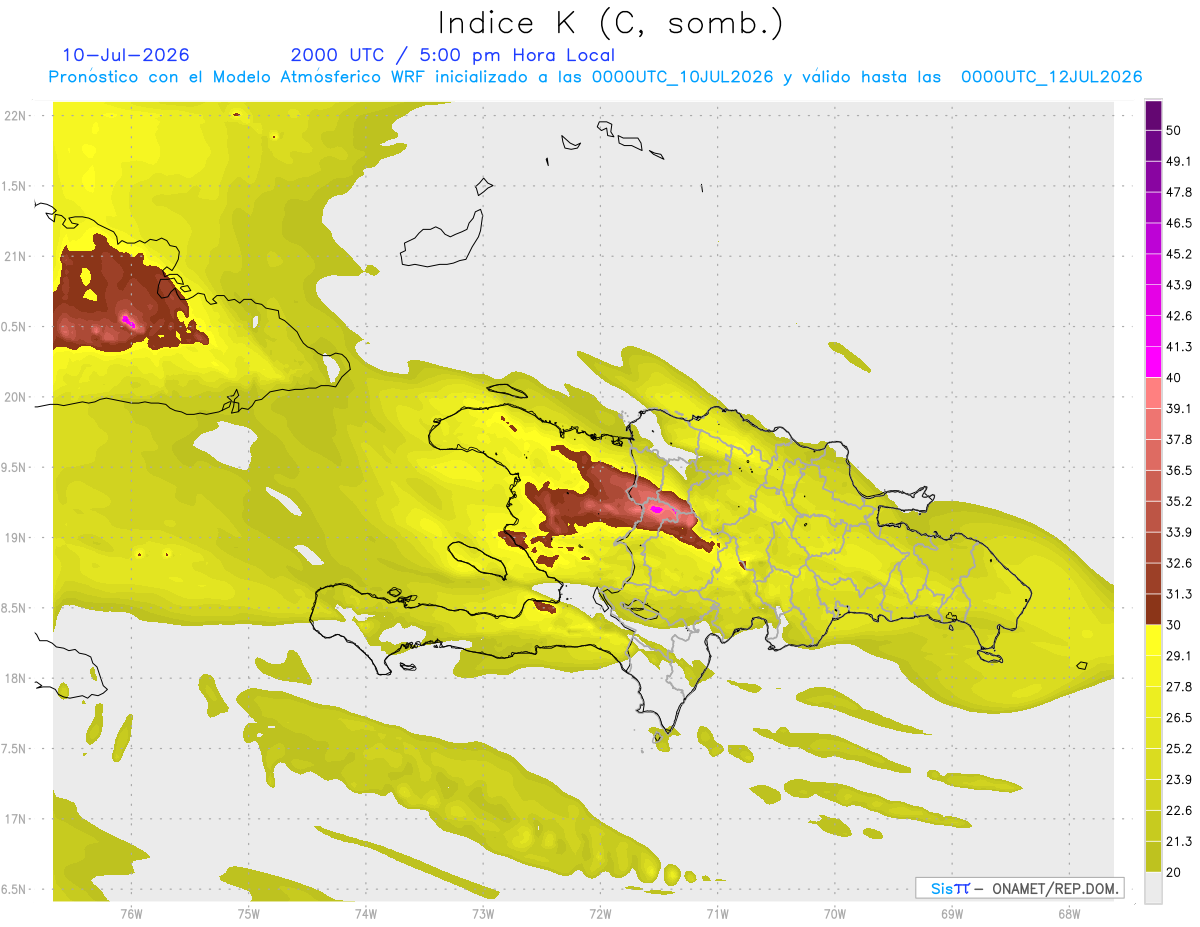Click the '35.2' color scale label
1200x927 pixels.
tap(1180, 501)
